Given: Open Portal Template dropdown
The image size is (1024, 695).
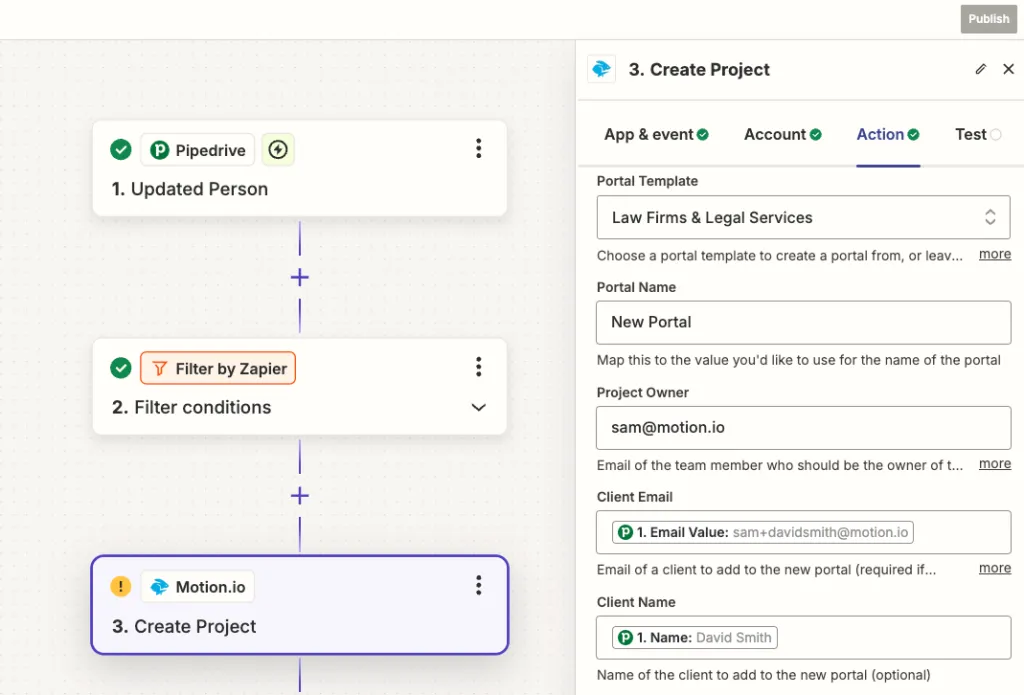Looking at the screenshot, I should [x=803, y=218].
